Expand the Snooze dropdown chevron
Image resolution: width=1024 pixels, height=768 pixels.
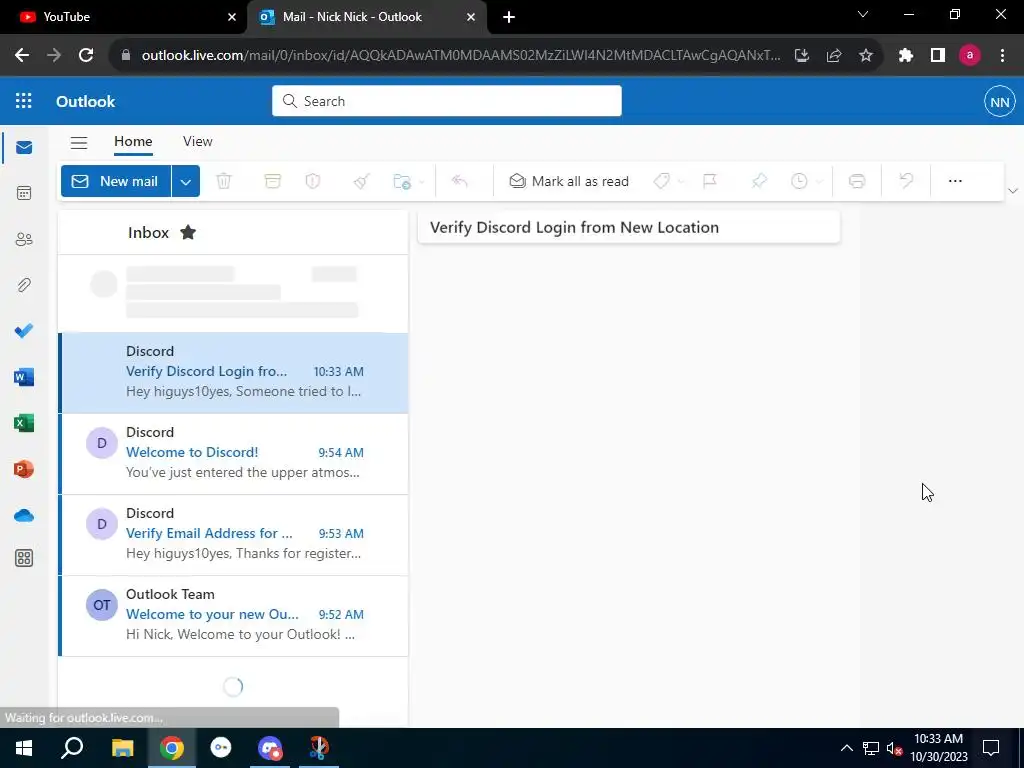click(820, 182)
